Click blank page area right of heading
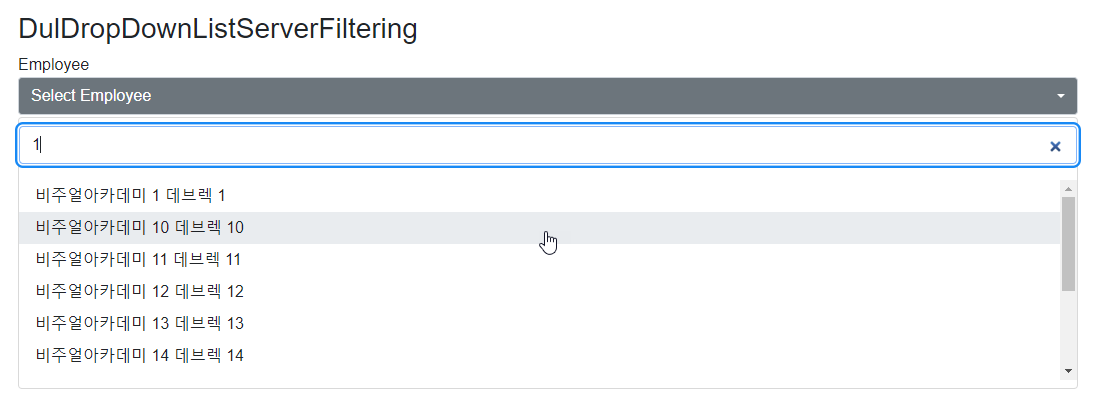Image resolution: width=1095 pixels, height=402 pixels. [750, 29]
